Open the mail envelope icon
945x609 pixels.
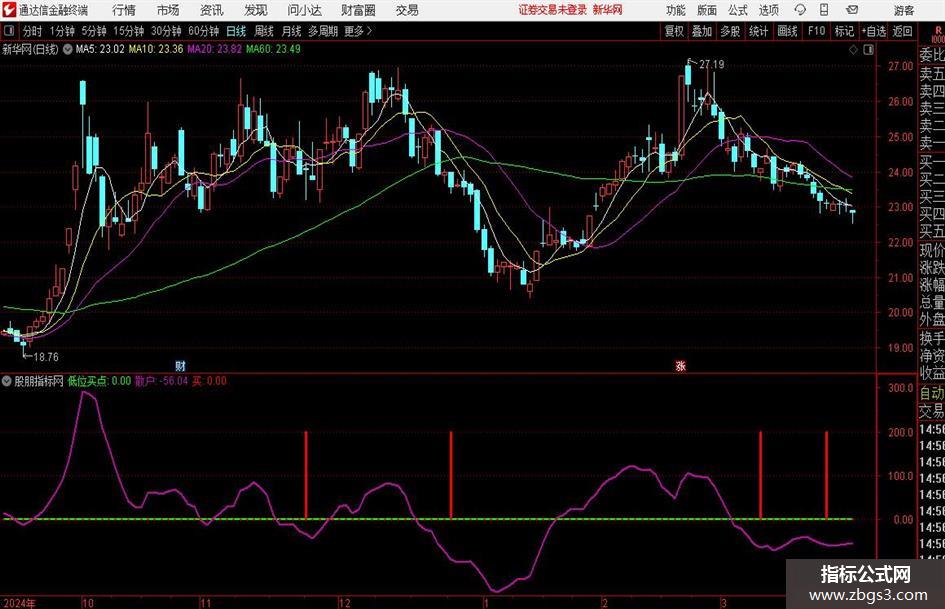coord(852,10)
